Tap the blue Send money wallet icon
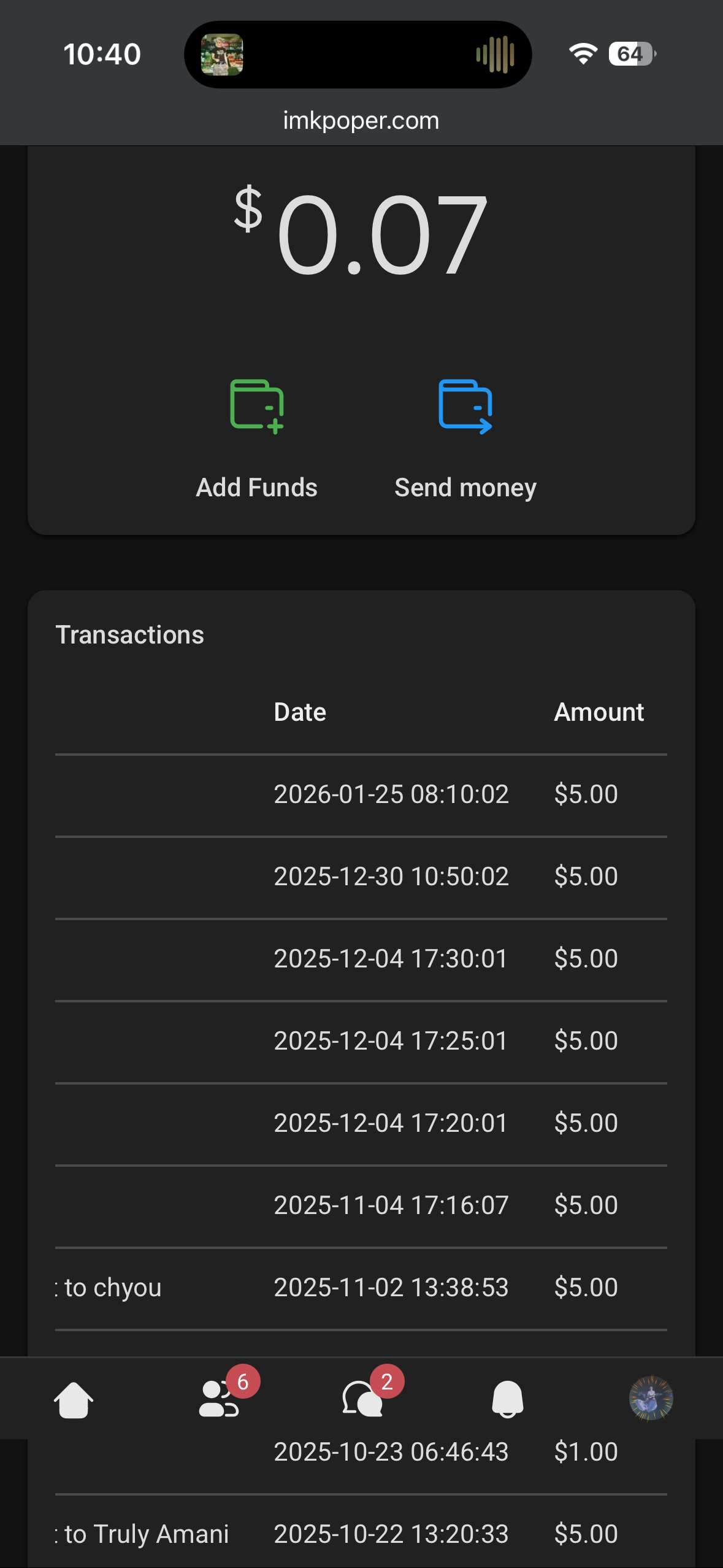Image resolution: width=723 pixels, height=1568 pixels. (x=465, y=407)
